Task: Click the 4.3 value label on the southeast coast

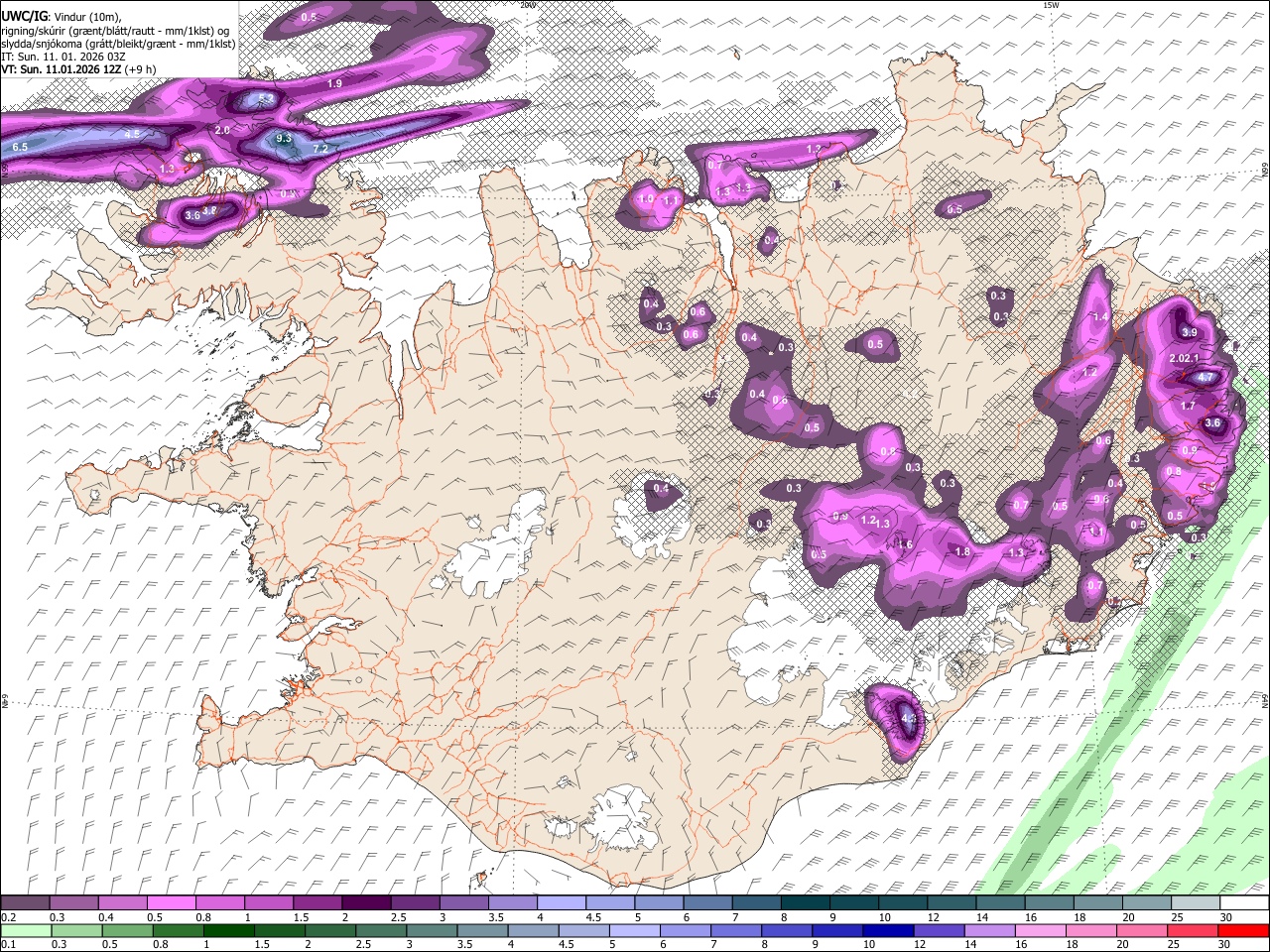Action: (x=910, y=717)
